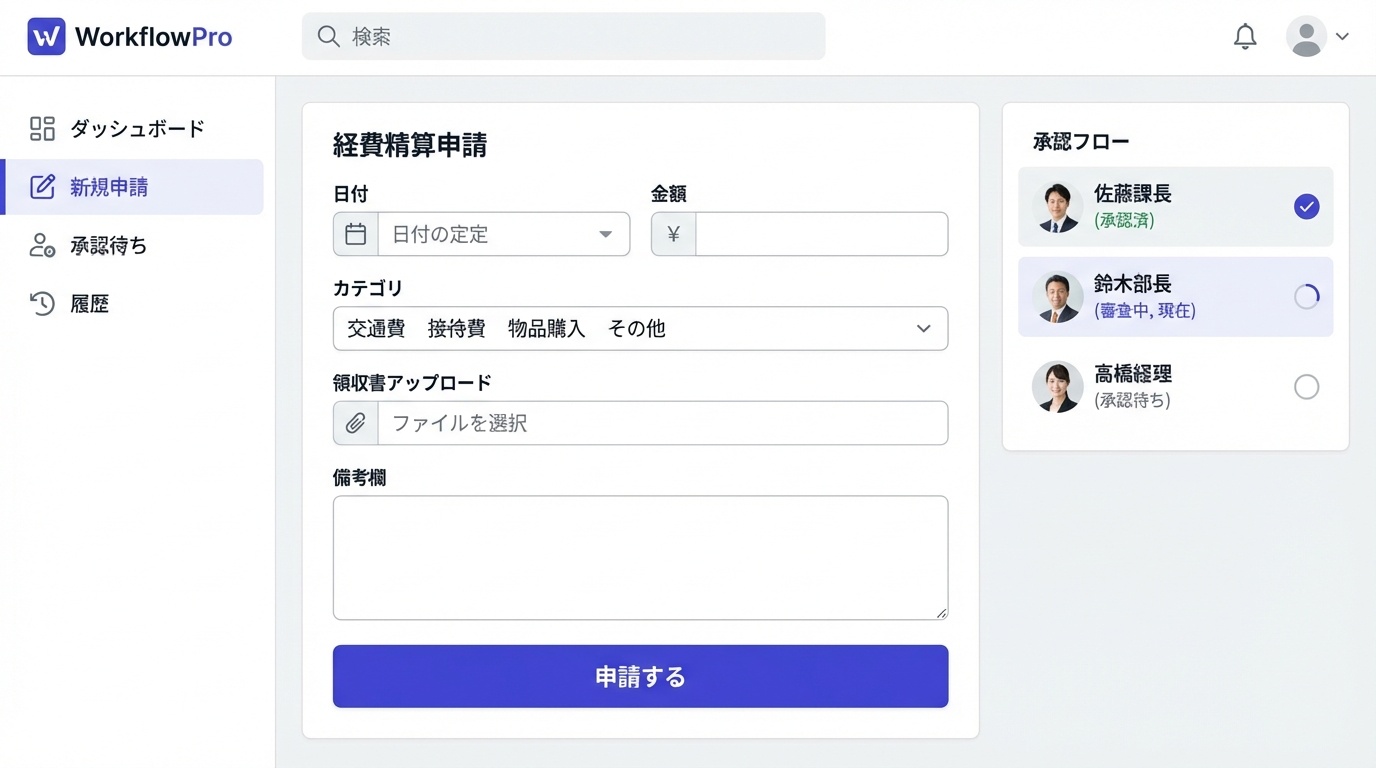Viewport: 1376px width, 768px height.
Task: Click the user profile avatar icon
Action: click(1306, 37)
